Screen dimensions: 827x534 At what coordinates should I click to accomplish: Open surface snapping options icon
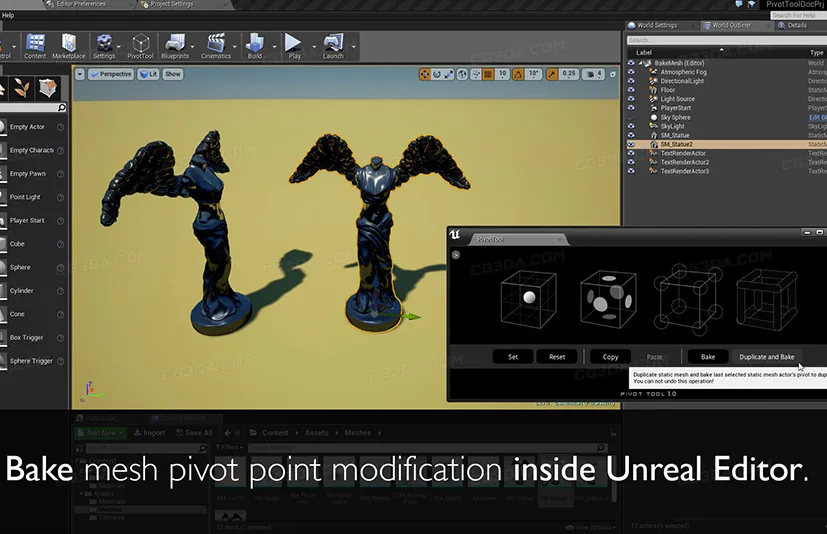tap(476, 74)
